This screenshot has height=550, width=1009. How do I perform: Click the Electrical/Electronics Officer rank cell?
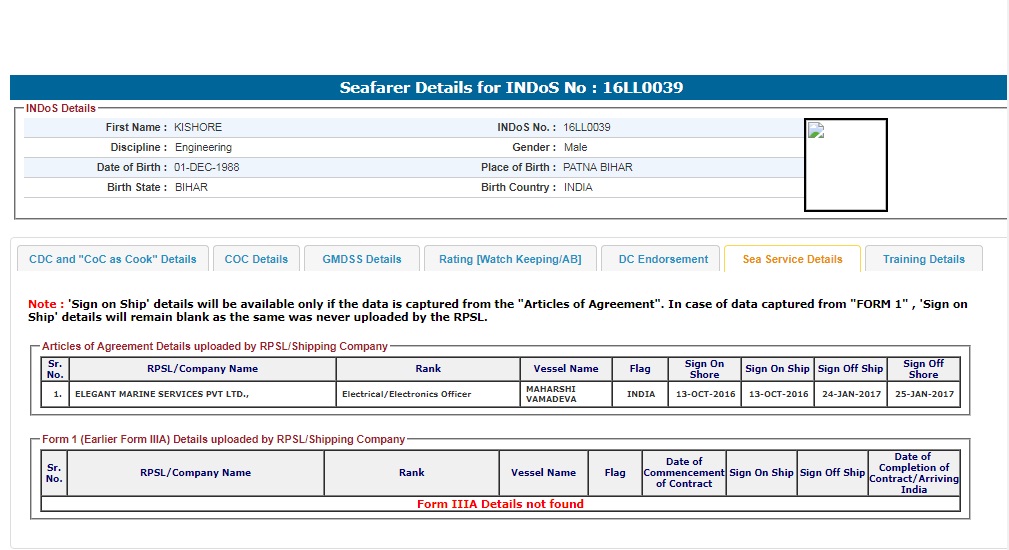click(x=406, y=394)
